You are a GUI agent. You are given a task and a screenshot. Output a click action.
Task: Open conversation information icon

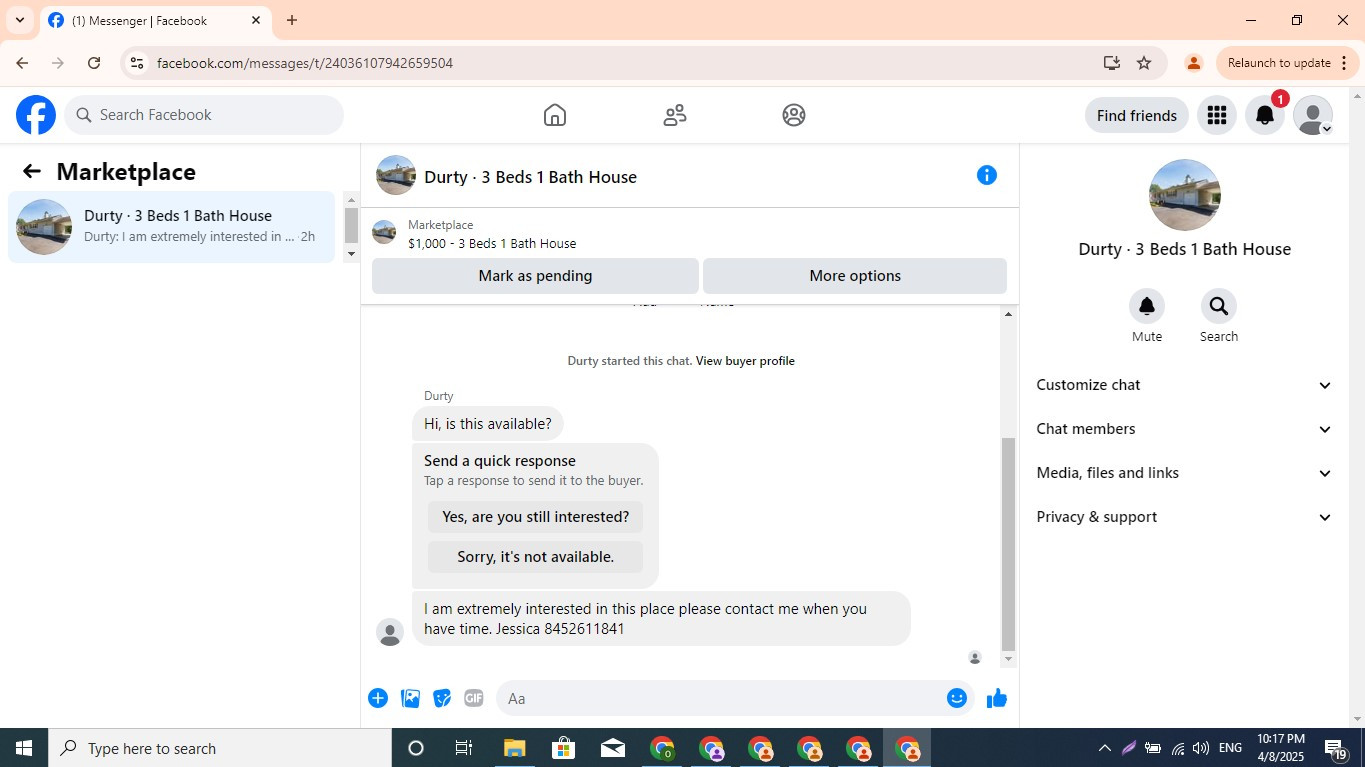pos(987,175)
